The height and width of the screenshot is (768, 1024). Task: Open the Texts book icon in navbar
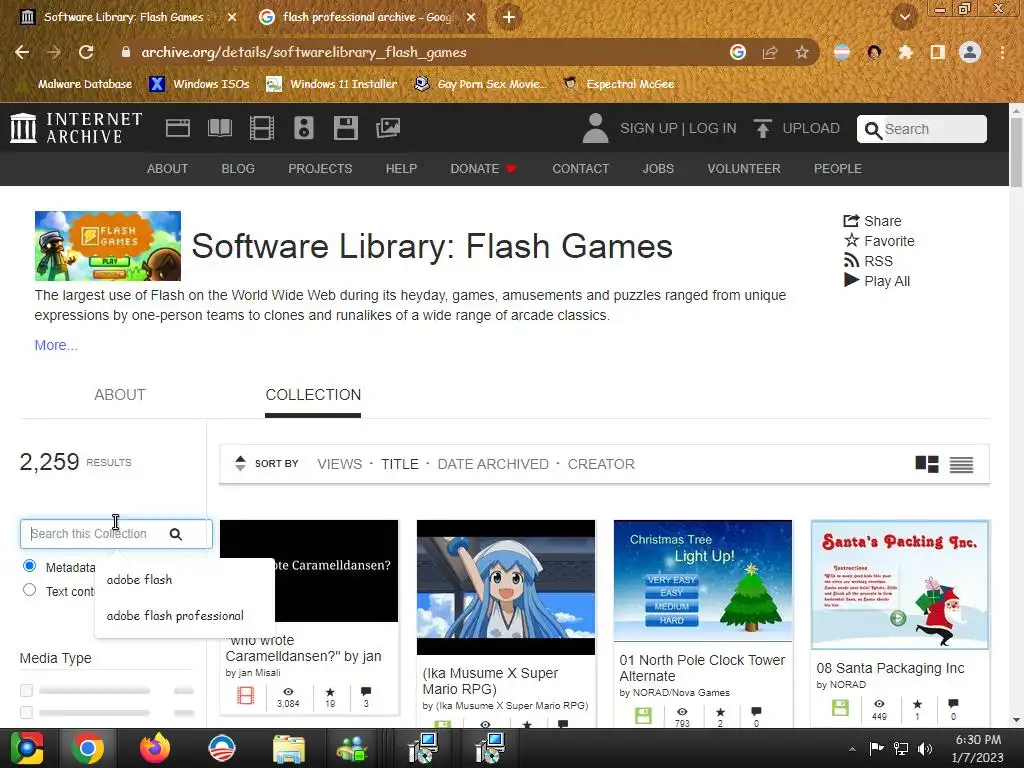(x=219, y=128)
